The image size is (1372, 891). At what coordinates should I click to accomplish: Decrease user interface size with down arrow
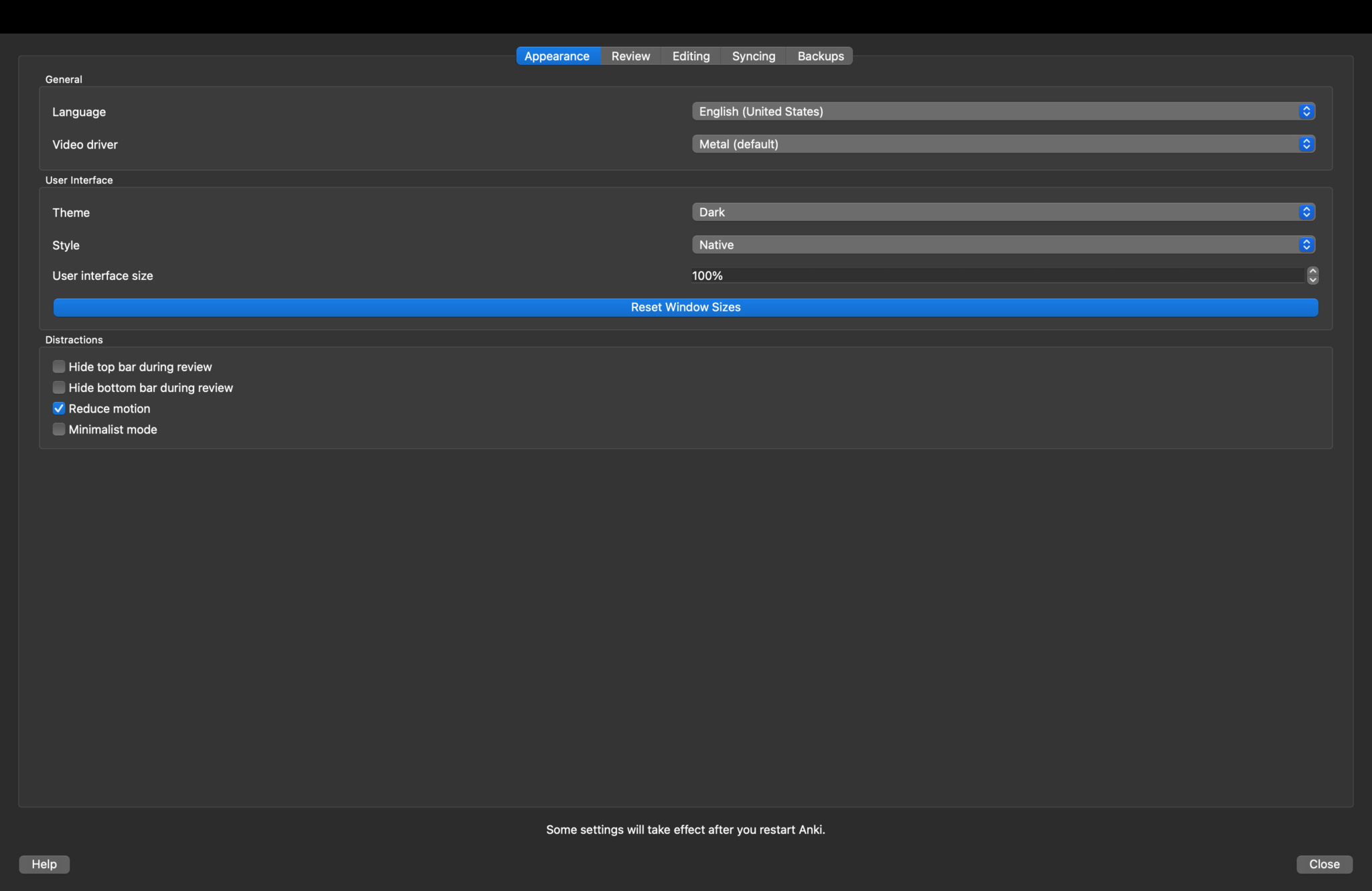pos(1313,280)
